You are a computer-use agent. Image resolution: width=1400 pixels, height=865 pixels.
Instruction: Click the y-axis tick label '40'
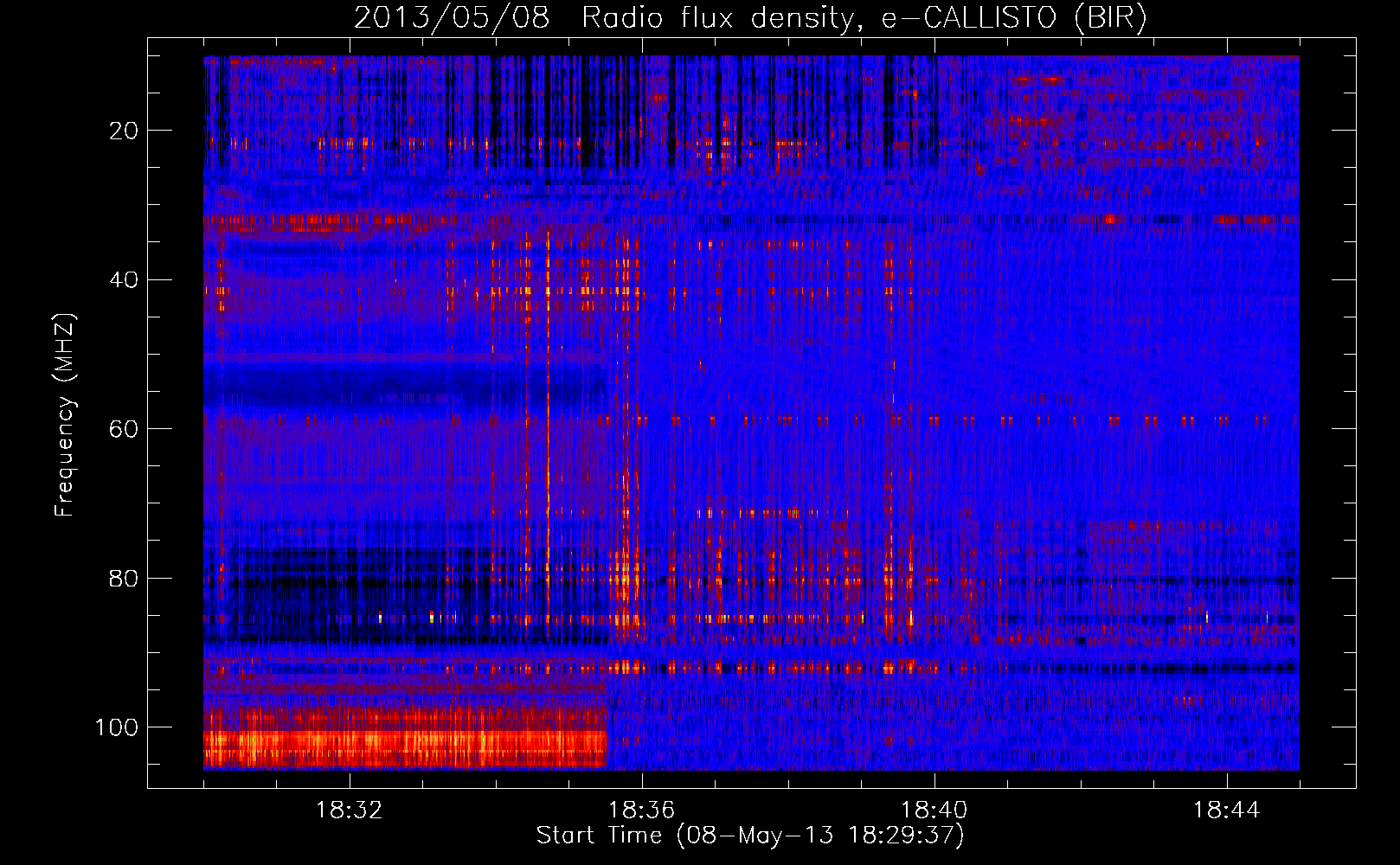pyautogui.click(x=125, y=280)
